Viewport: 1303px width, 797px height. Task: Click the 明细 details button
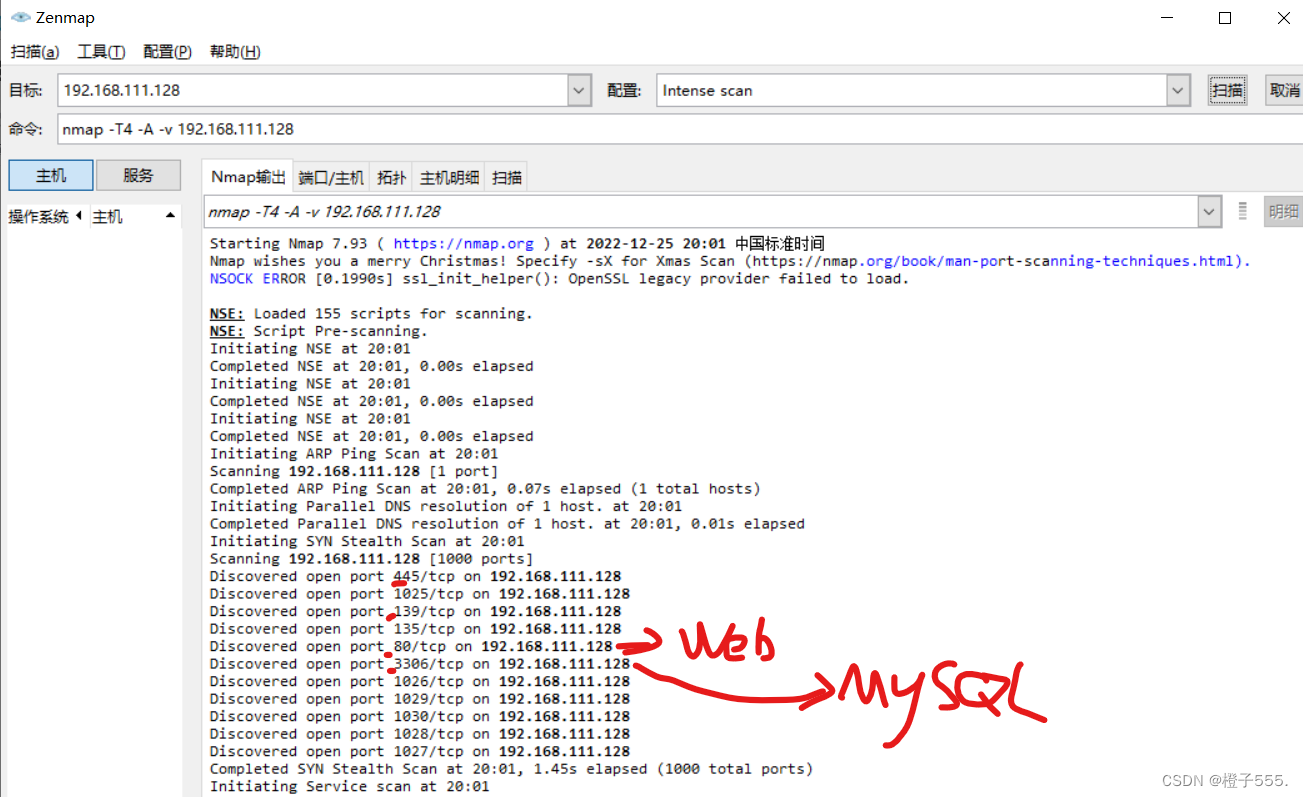(1283, 211)
